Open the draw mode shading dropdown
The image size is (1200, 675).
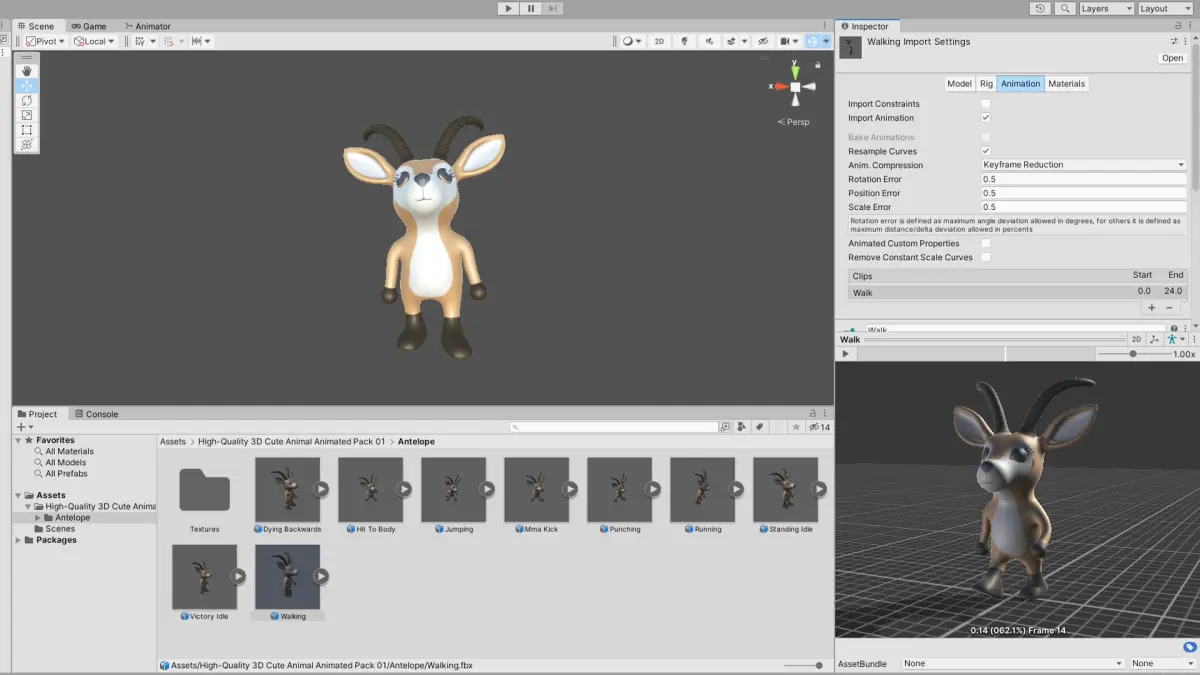631,41
